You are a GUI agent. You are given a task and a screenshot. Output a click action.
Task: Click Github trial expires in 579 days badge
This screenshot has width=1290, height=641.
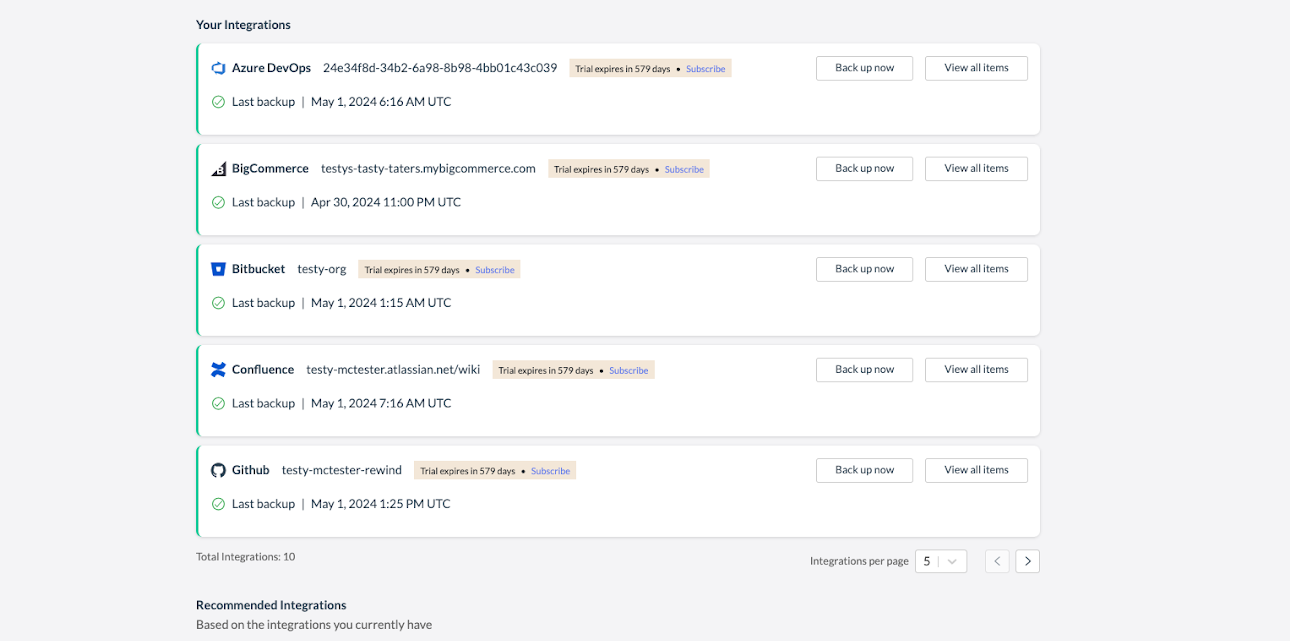point(495,470)
